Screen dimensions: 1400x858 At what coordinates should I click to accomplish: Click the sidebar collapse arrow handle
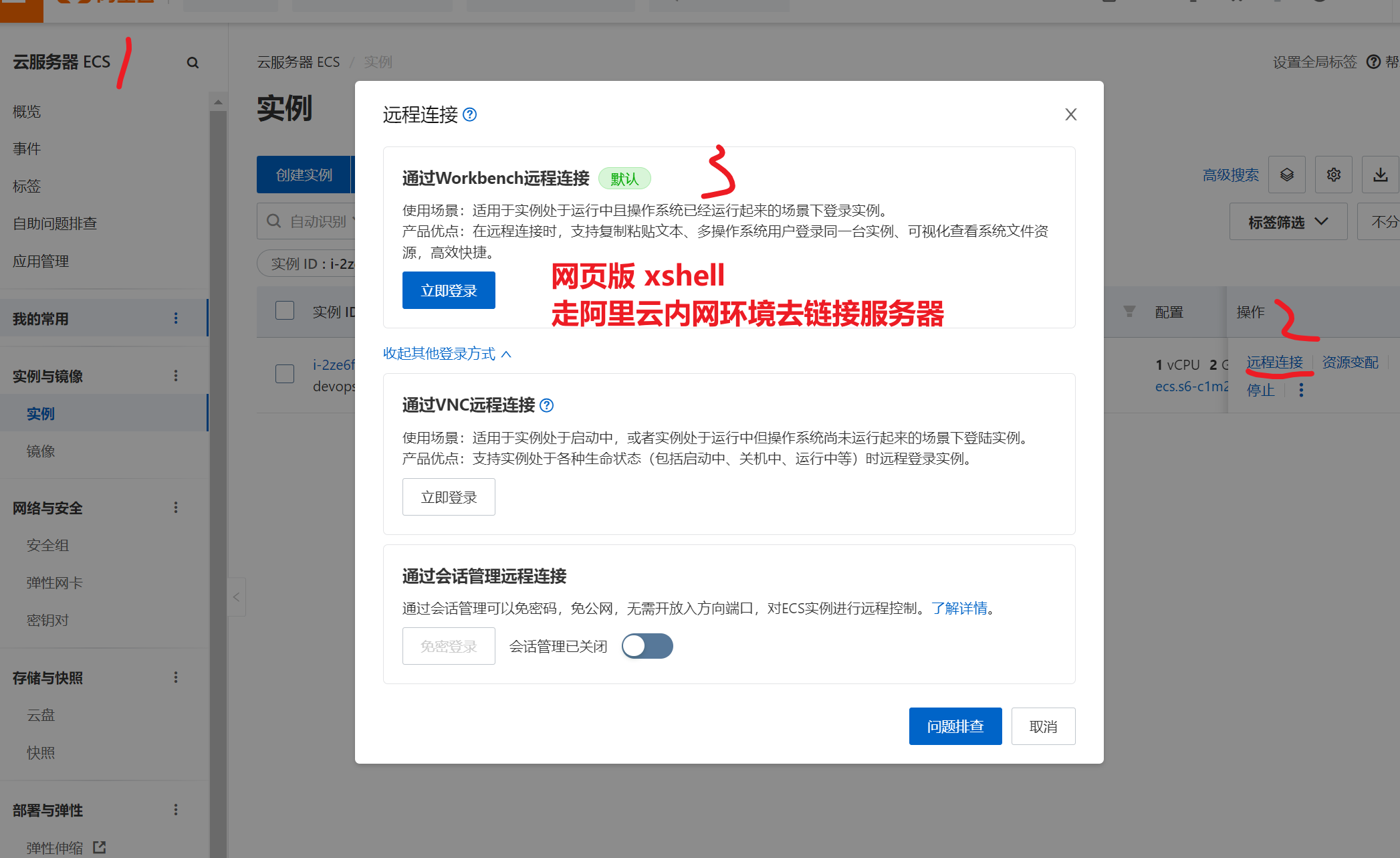pos(236,597)
